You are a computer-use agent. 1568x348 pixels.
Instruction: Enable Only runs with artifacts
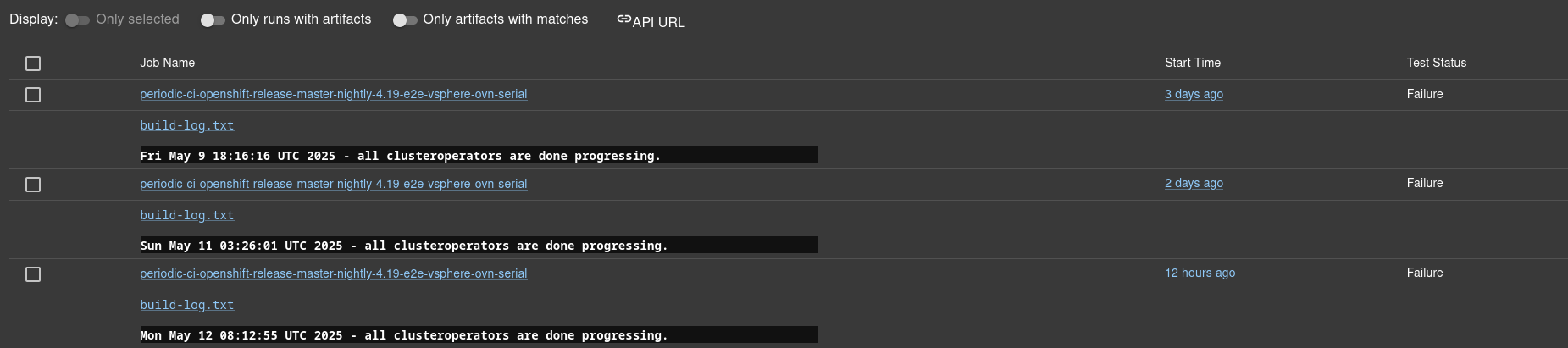coord(213,19)
